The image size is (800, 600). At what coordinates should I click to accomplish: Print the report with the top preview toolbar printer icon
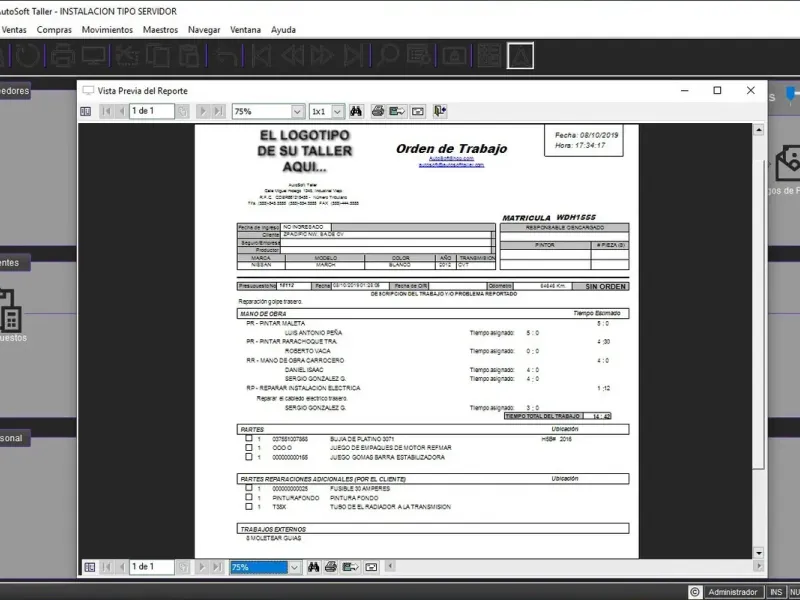[378, 111]
